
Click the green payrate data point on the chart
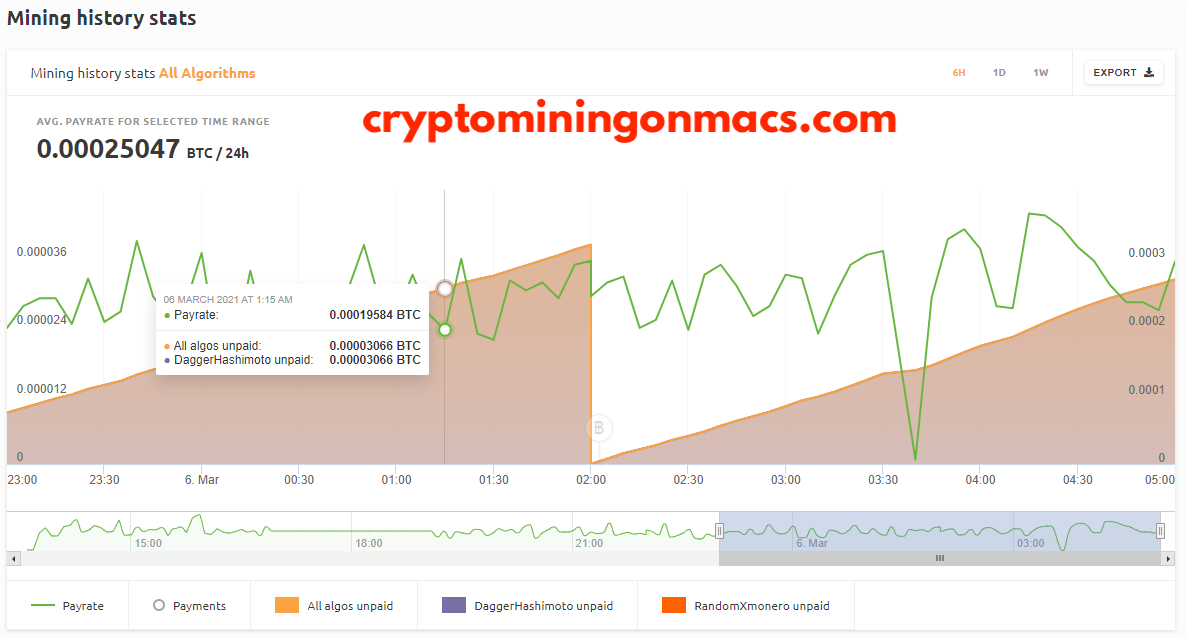[445, 329]
